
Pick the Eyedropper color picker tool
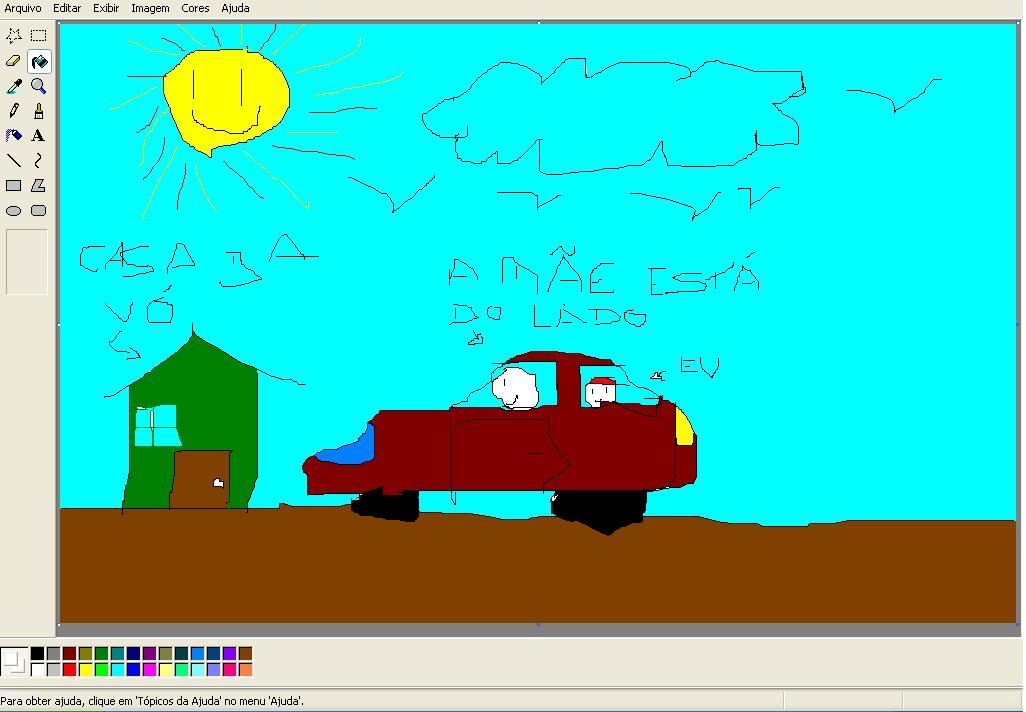click(x=13, y=85)
